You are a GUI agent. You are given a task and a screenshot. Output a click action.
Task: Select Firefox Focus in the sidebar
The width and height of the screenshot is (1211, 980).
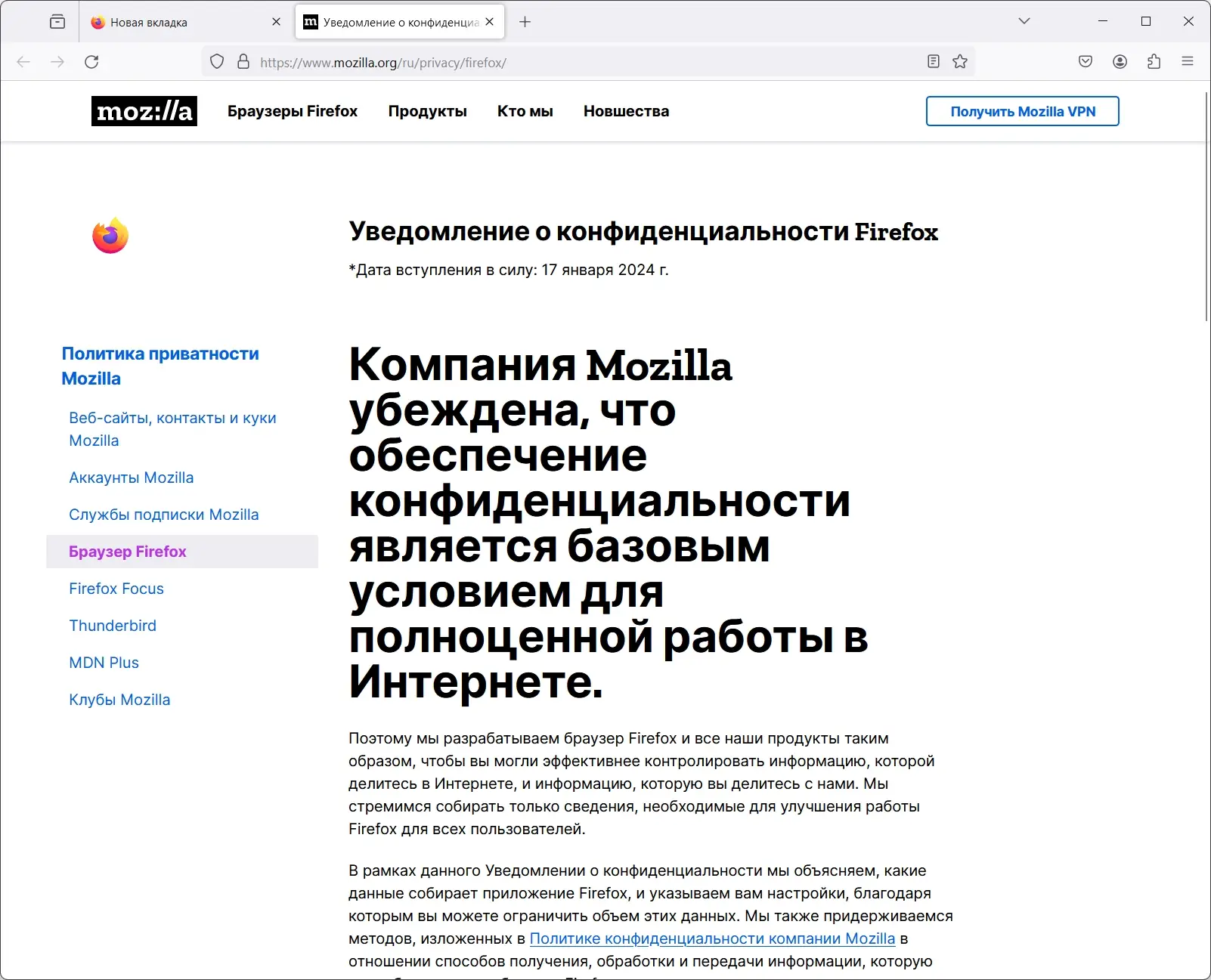pyautogui.click(x=116, y=588)
